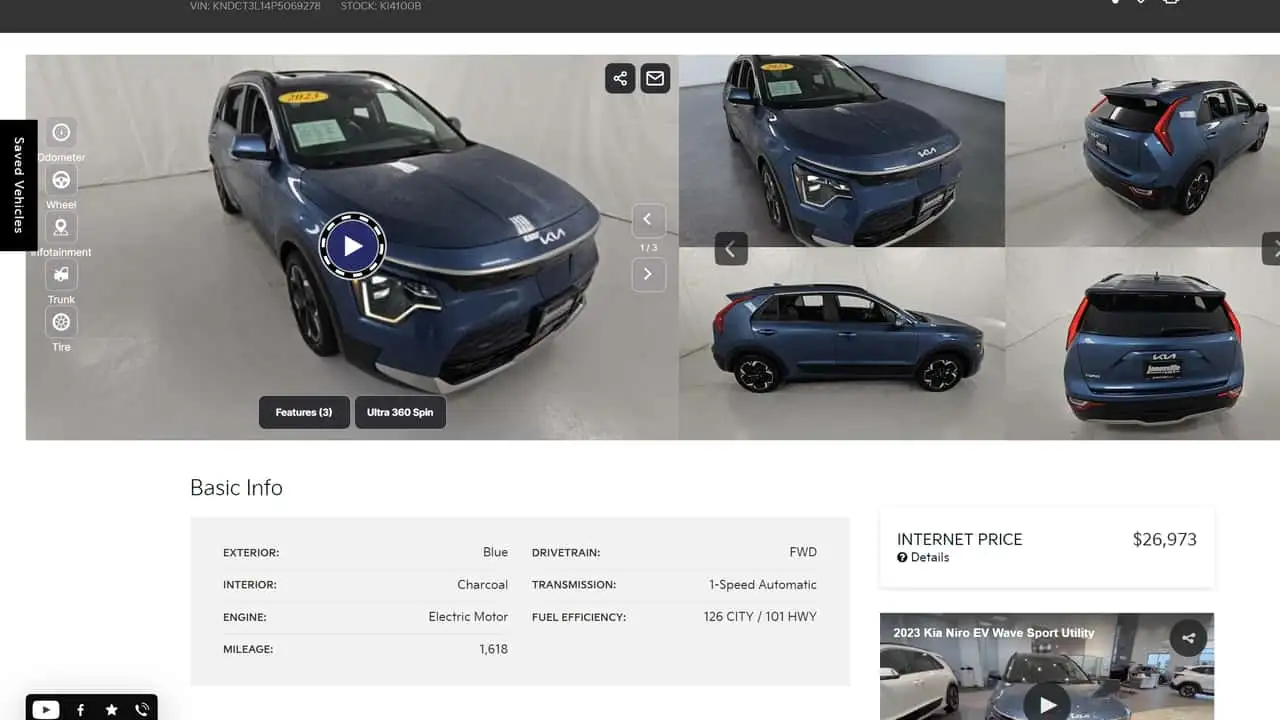Click the transmission value 1-Speed Automatic
1280x720 pixels.
coord(763,585)
